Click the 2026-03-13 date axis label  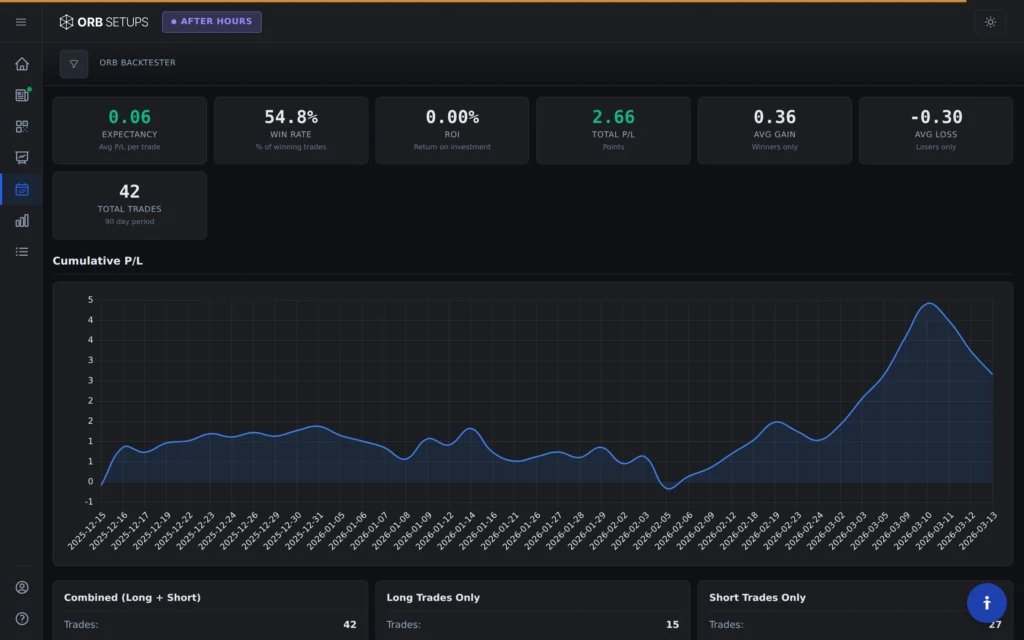click(978, 531)
